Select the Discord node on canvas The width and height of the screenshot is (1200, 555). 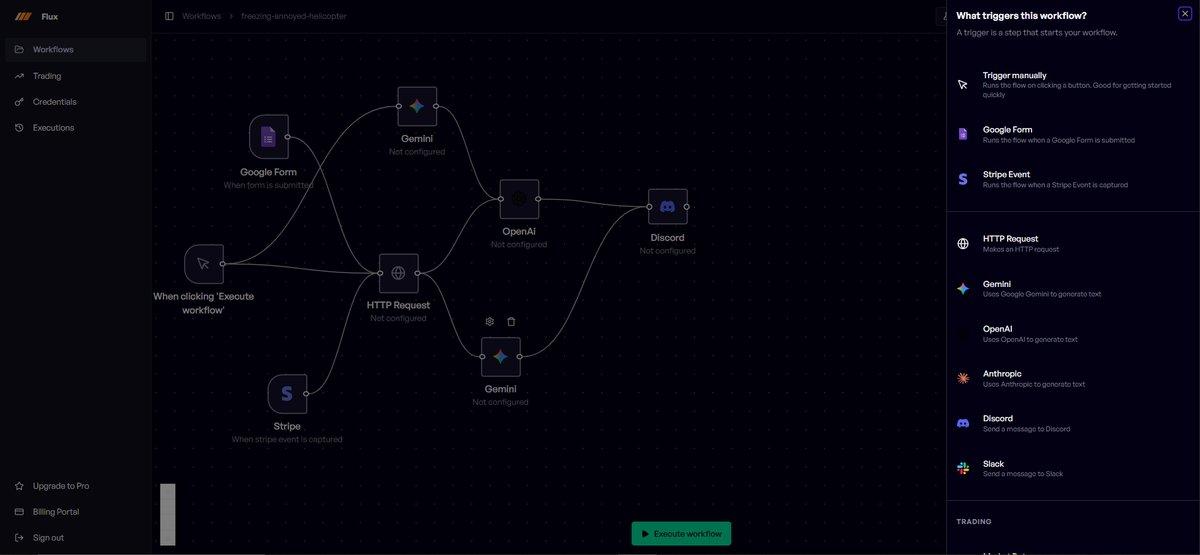[x=668, y=207]
